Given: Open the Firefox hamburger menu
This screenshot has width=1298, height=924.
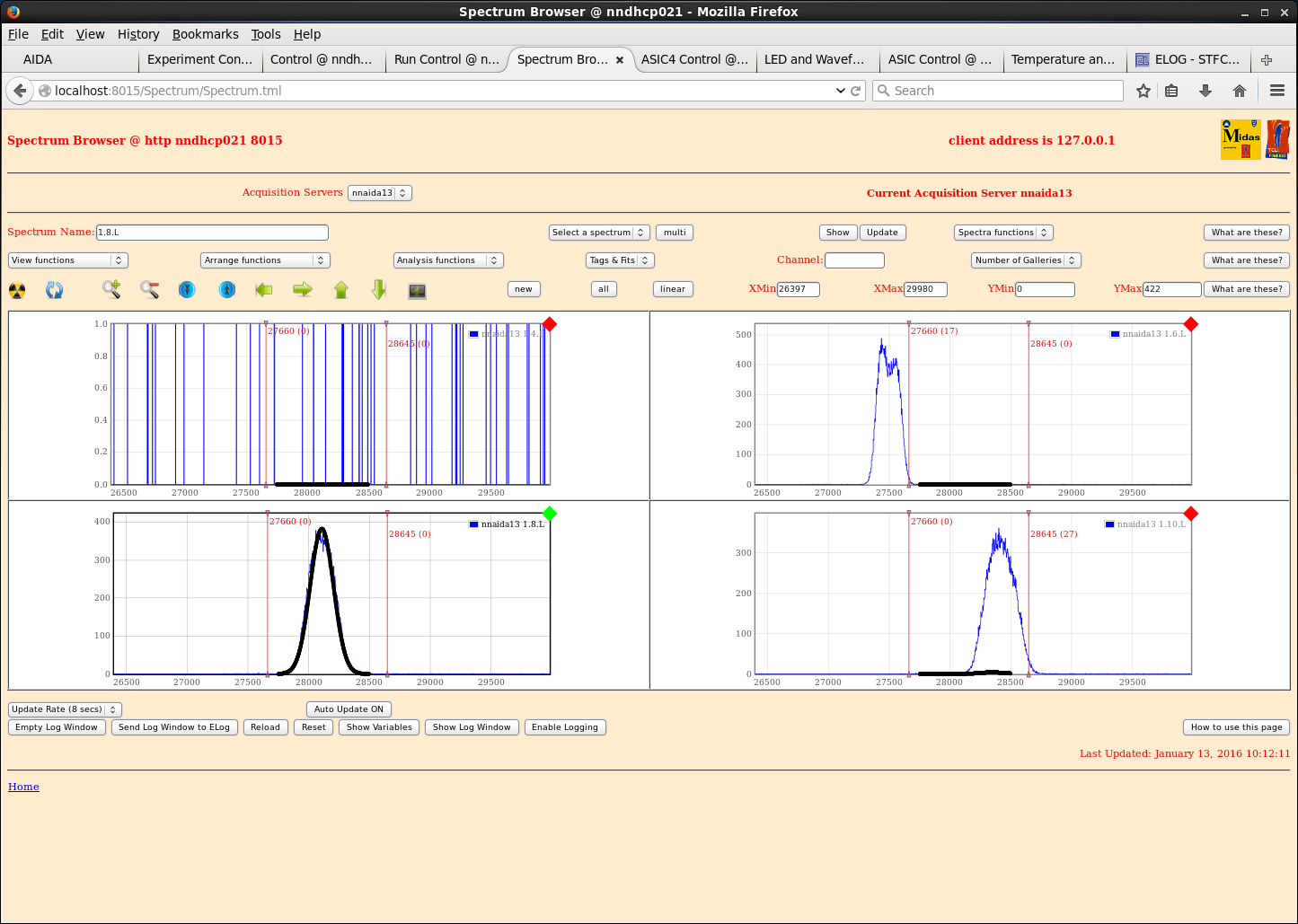Looking at the screenshot, I should tap(1277, 91).
